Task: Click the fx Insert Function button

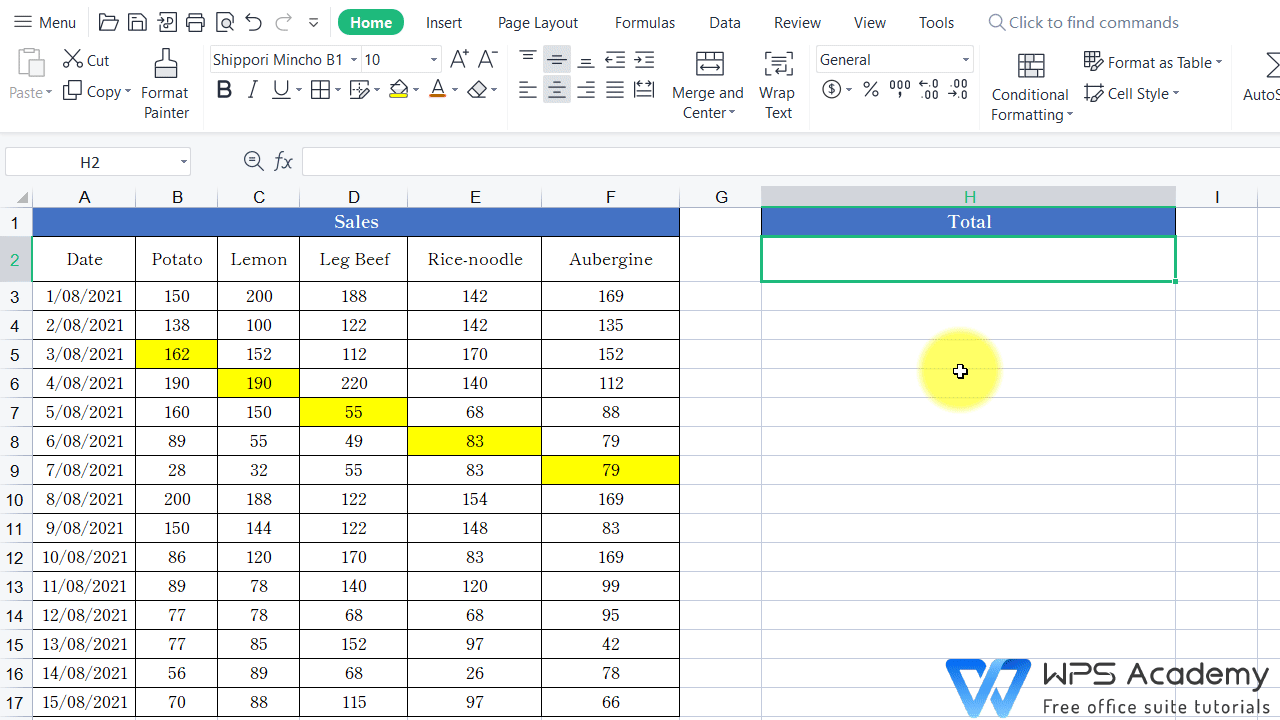Action: click(283, 161)
